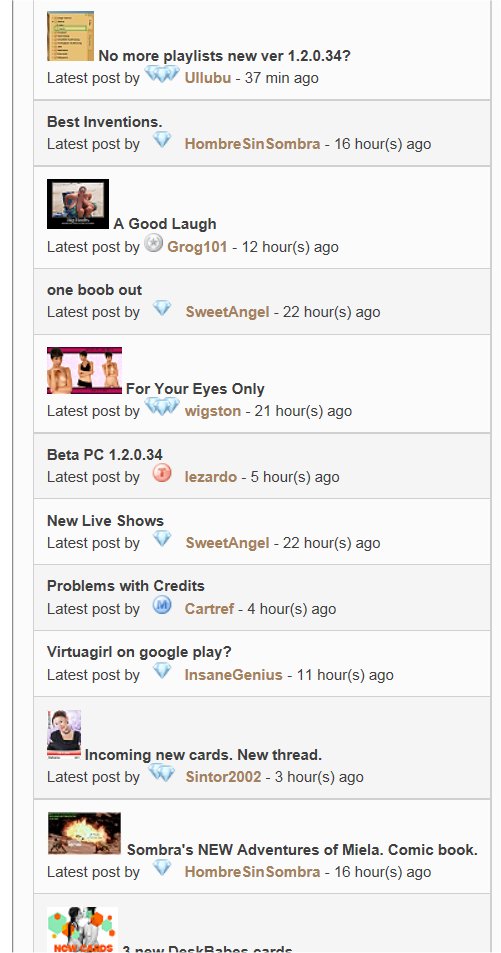Image resolution: width=501 pixels, height=953 pixels.
Task: Click the triple diamond badge beside wigston
Action: pos(162,407)
